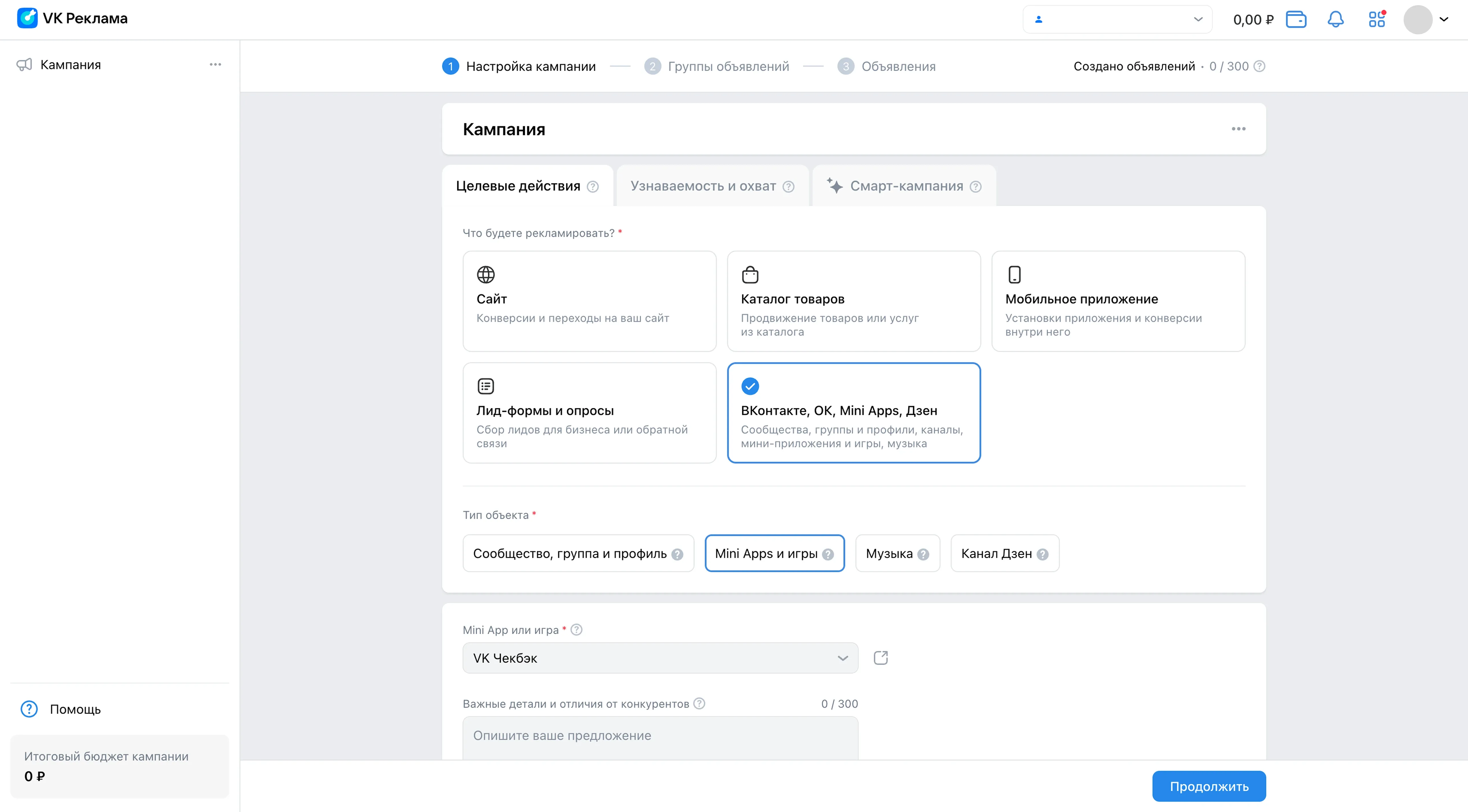1468x812 pixels.
Task: Click the VK Реклама logo icon
Action: 27,18
